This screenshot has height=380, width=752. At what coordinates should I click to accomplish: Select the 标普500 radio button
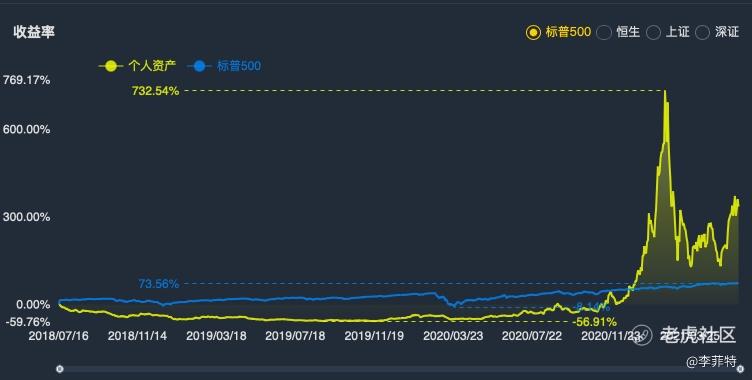533,32
